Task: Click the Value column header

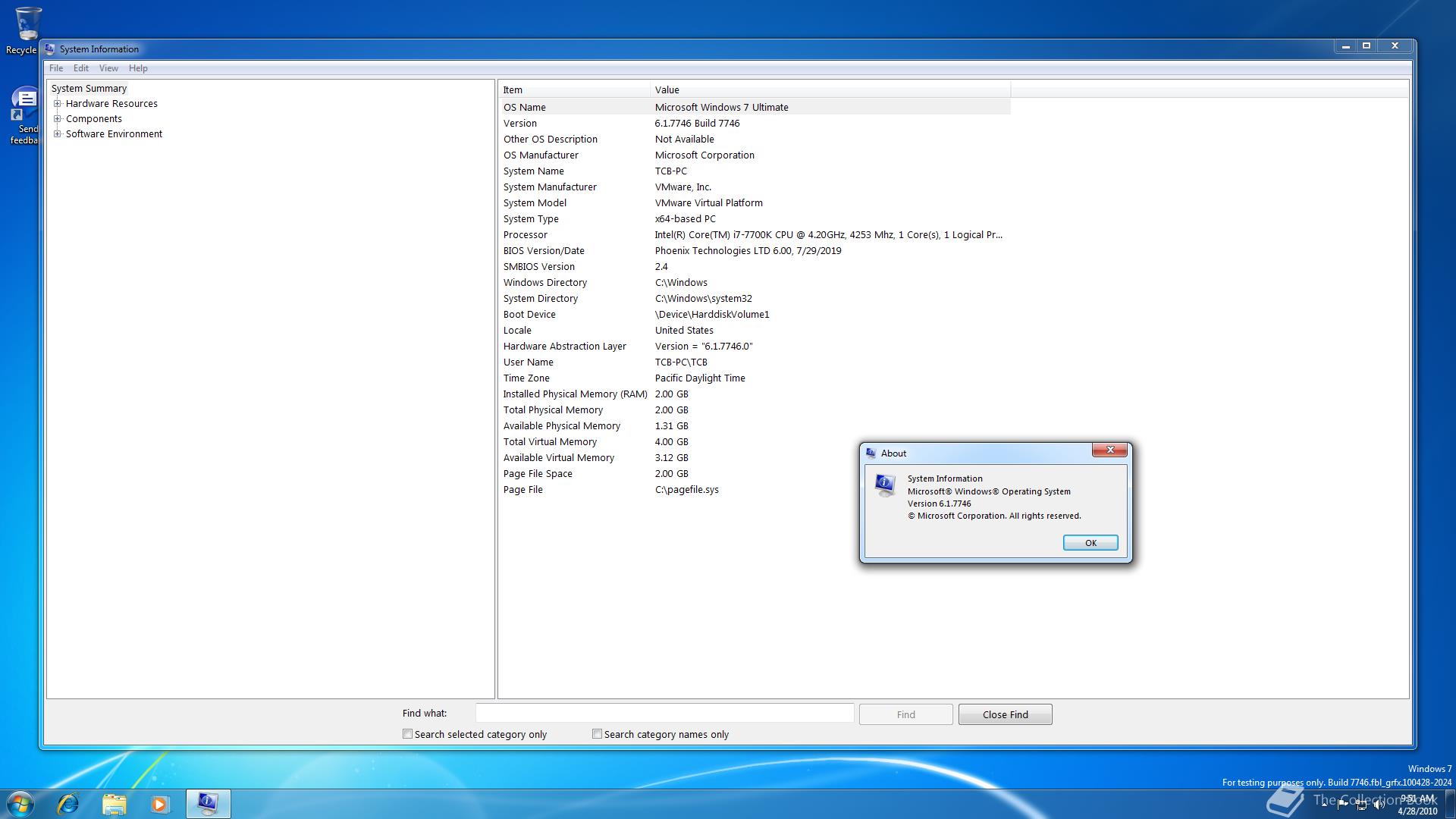Action: coord(830,89)
